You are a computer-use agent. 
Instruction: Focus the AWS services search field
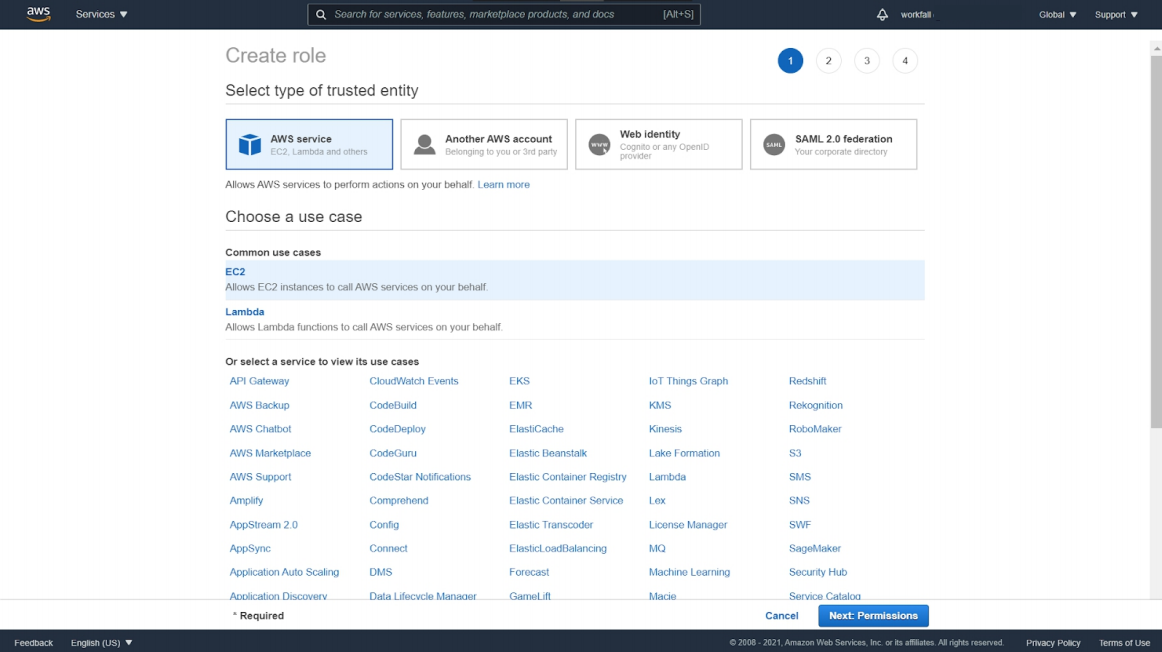(x=504, y=14)
